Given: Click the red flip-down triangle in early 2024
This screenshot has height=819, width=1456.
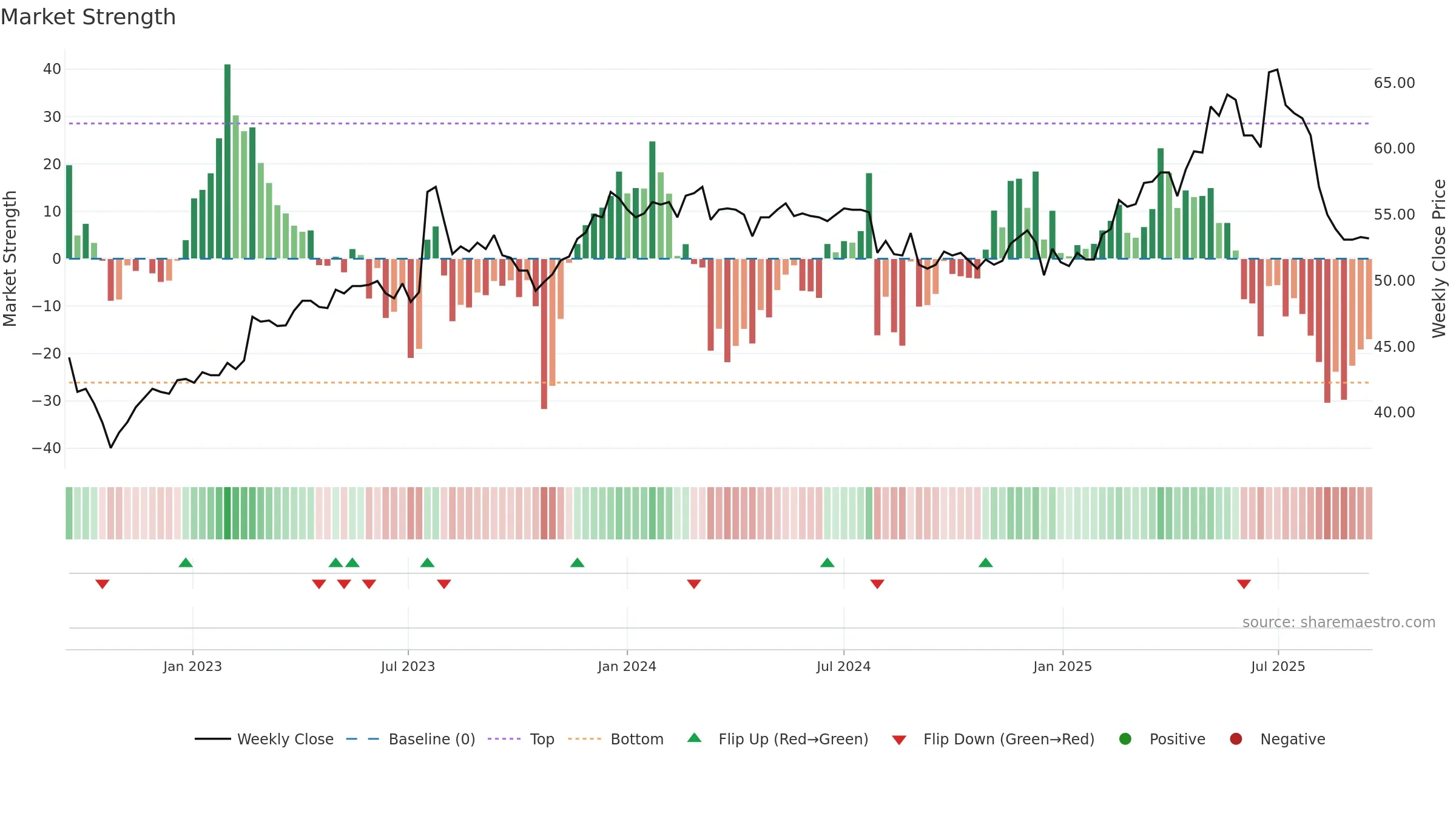Looking at the screenshot, I should click(x=694, y=584).
